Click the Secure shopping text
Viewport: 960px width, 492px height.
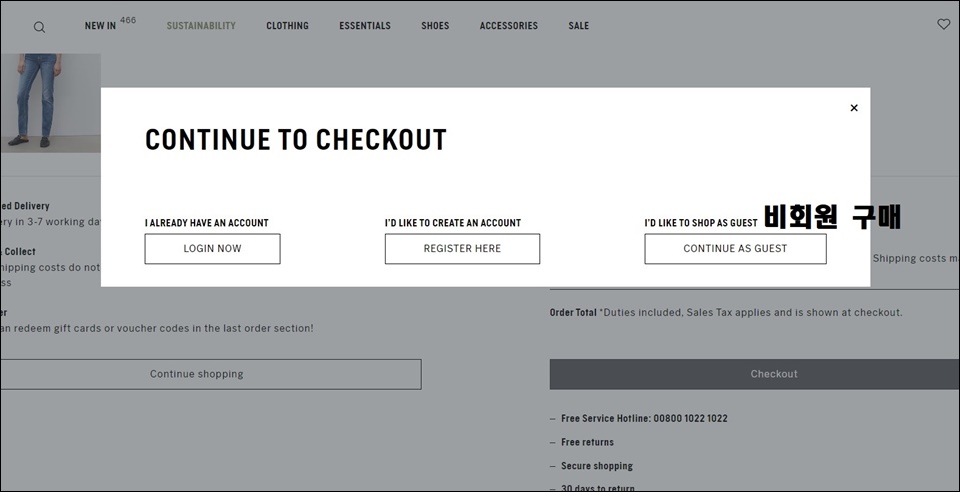[597, 466]
